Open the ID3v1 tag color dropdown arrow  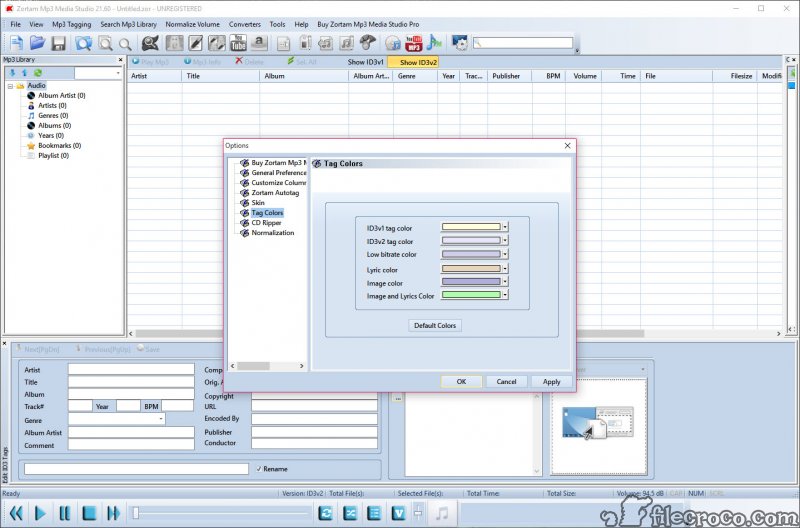point(505,227)
